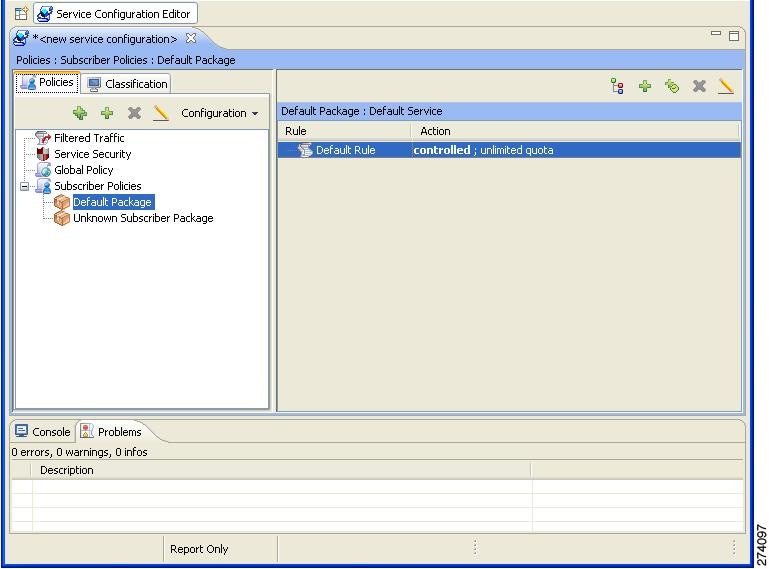Click the green plus Add Rule icon
769x569 pixels.
click(645, 87)
